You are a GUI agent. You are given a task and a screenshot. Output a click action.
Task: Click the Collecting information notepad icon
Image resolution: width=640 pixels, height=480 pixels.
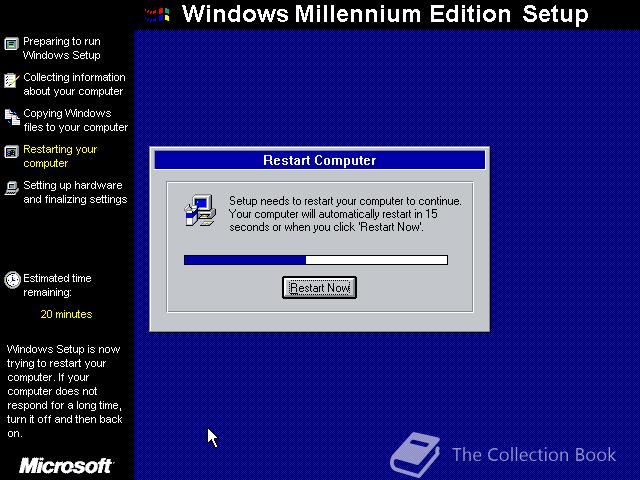(x=11, y=80)
